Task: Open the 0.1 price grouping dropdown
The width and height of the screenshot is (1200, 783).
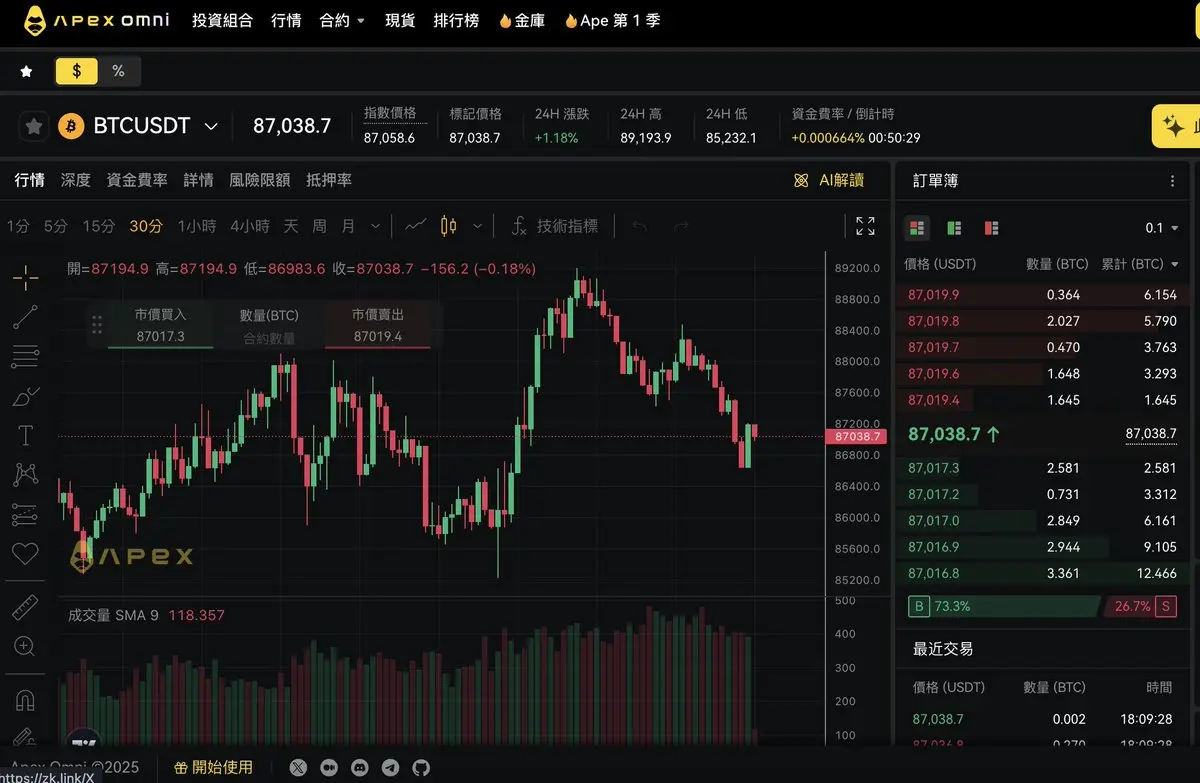Action: 1161,228
